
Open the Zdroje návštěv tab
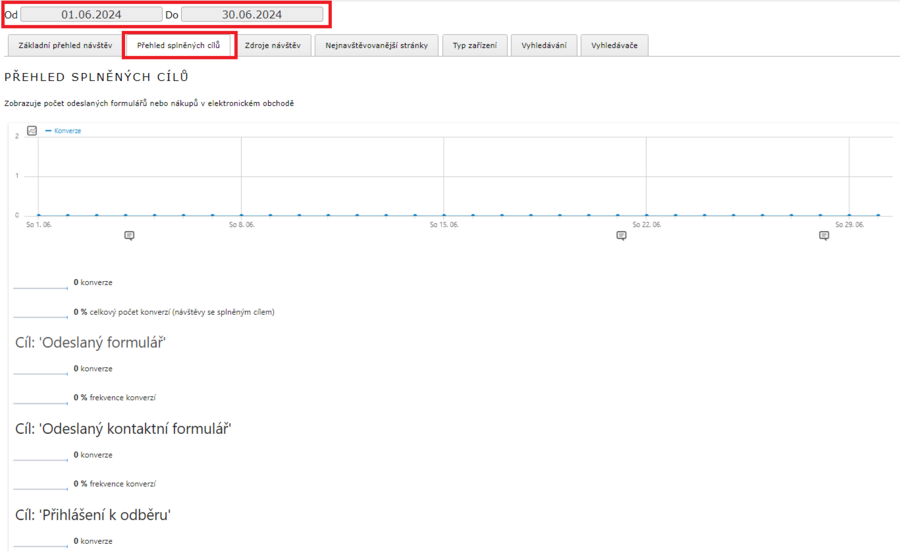coord(272,45)
